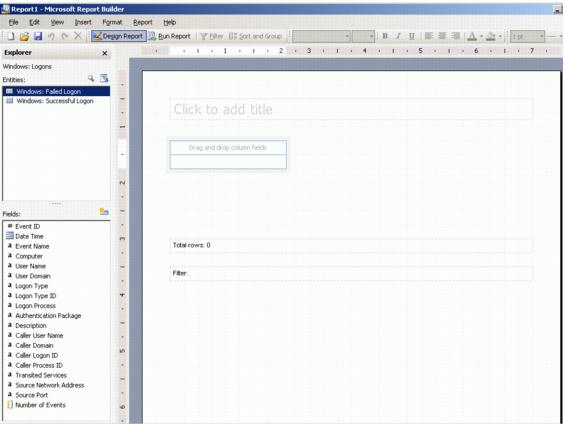This screenshot has width=565, height=424.
Task: Toggle Underline formatting
Action: [411, 36]
